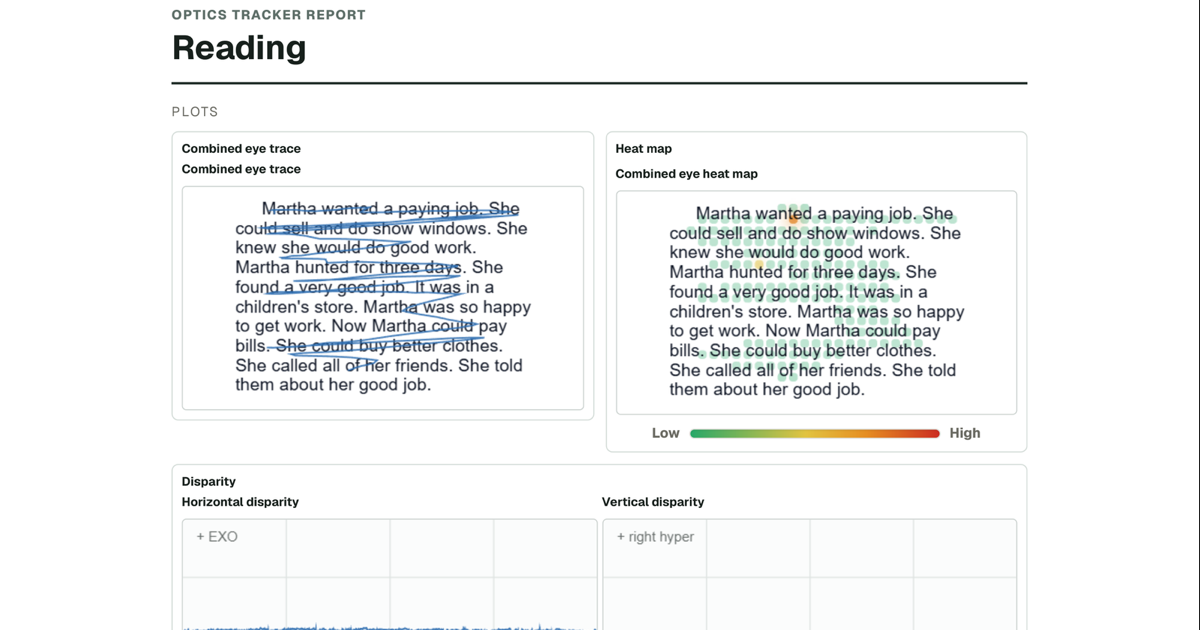
Task: Open the combined eye trace plot image
Action: (x=383, y=298)
